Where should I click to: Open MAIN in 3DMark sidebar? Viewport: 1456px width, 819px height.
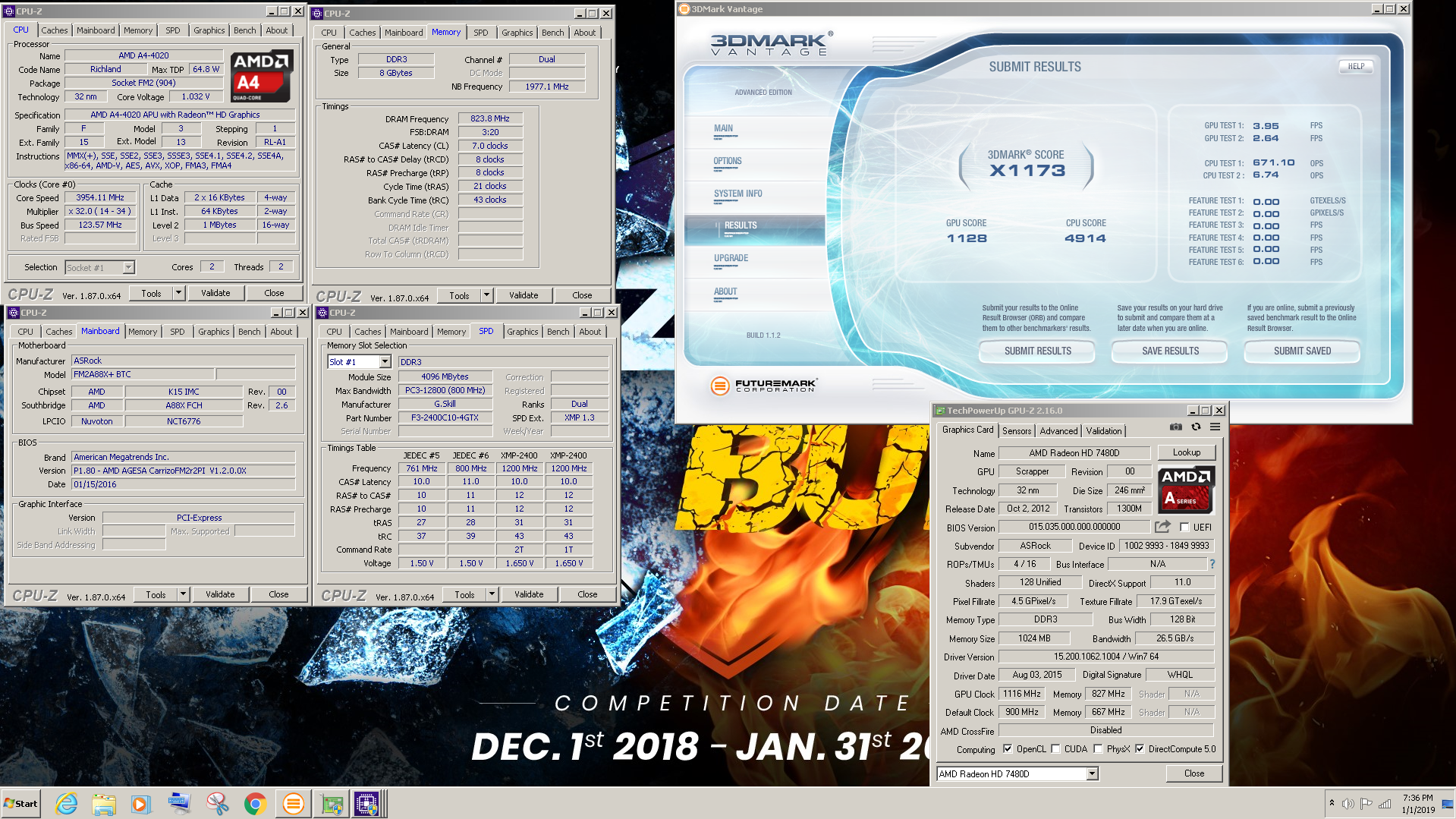coord(723,129)
